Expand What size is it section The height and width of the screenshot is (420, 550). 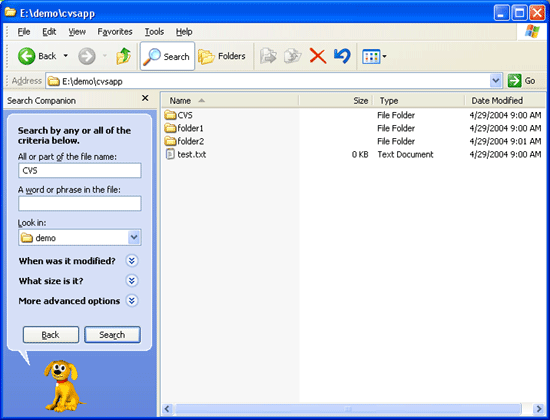click(132, 281)
